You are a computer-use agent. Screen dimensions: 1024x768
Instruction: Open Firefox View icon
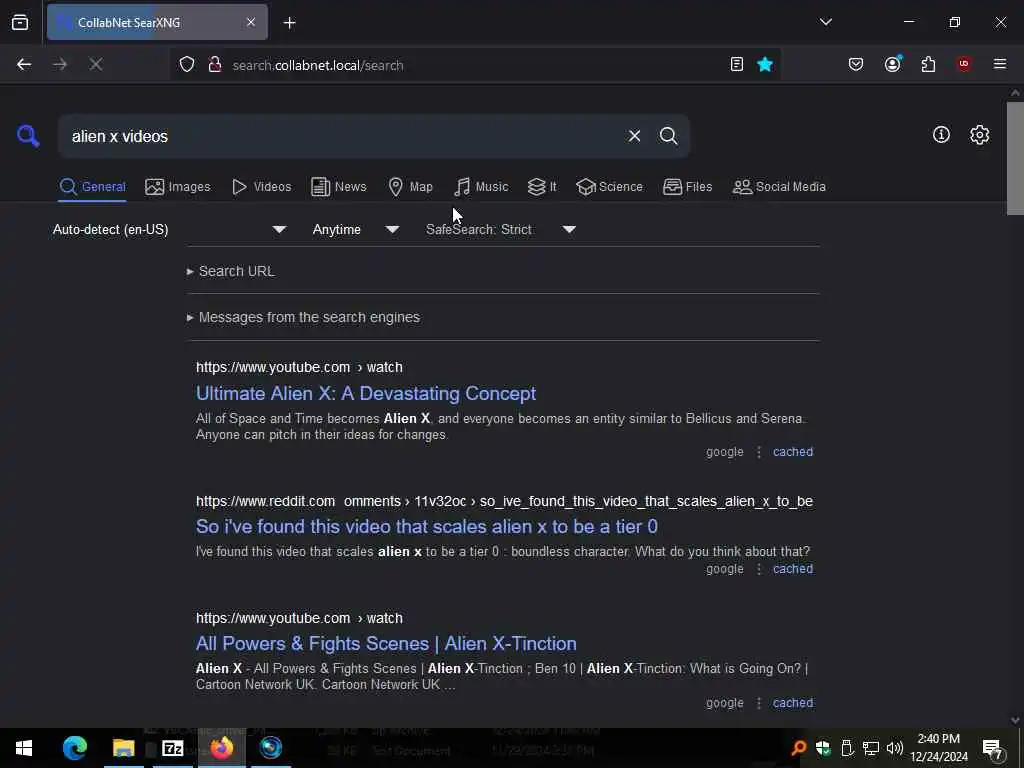tap(20, 22)
